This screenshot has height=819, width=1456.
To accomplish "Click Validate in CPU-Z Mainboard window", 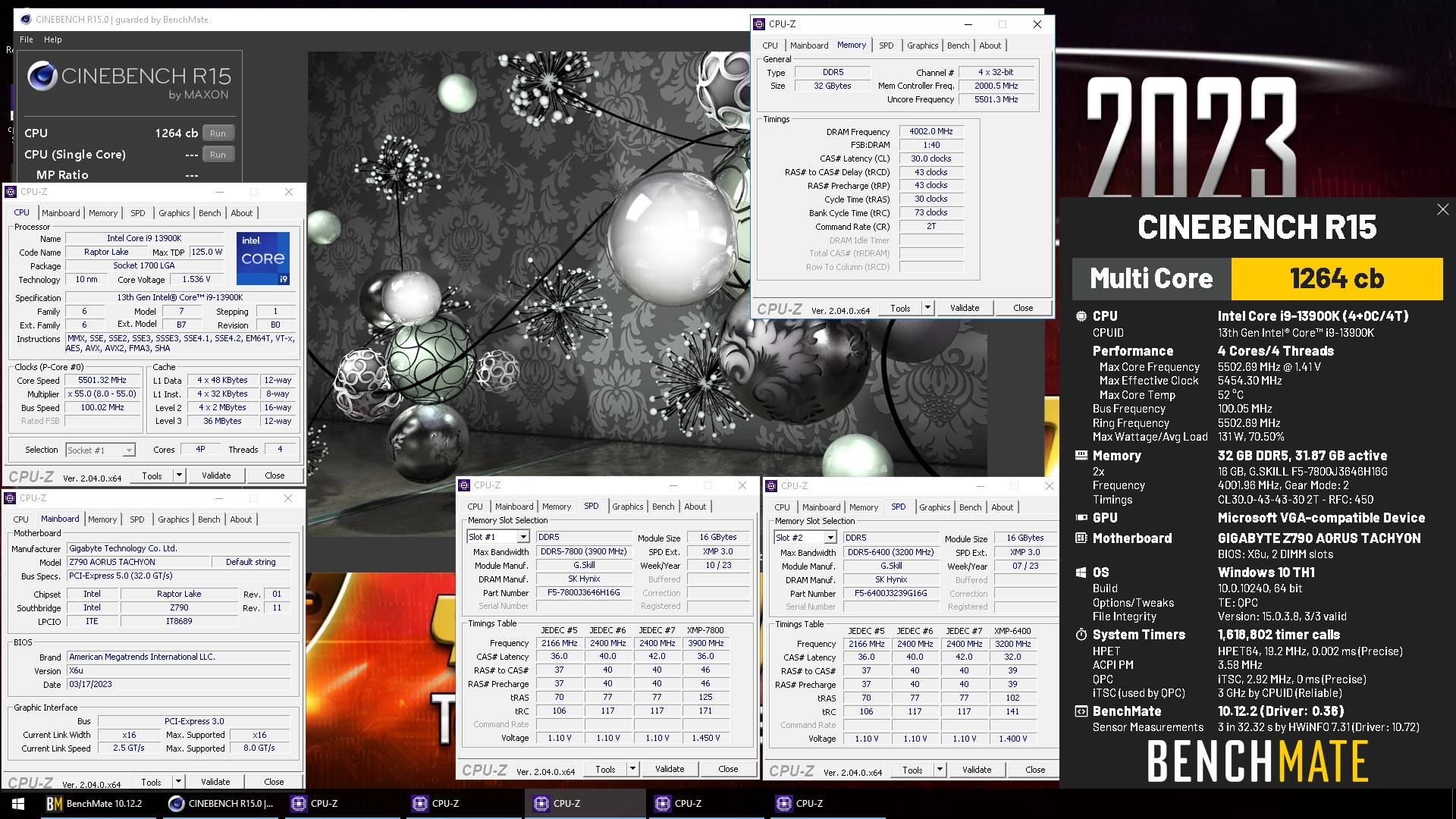I will tap(215, 782).
